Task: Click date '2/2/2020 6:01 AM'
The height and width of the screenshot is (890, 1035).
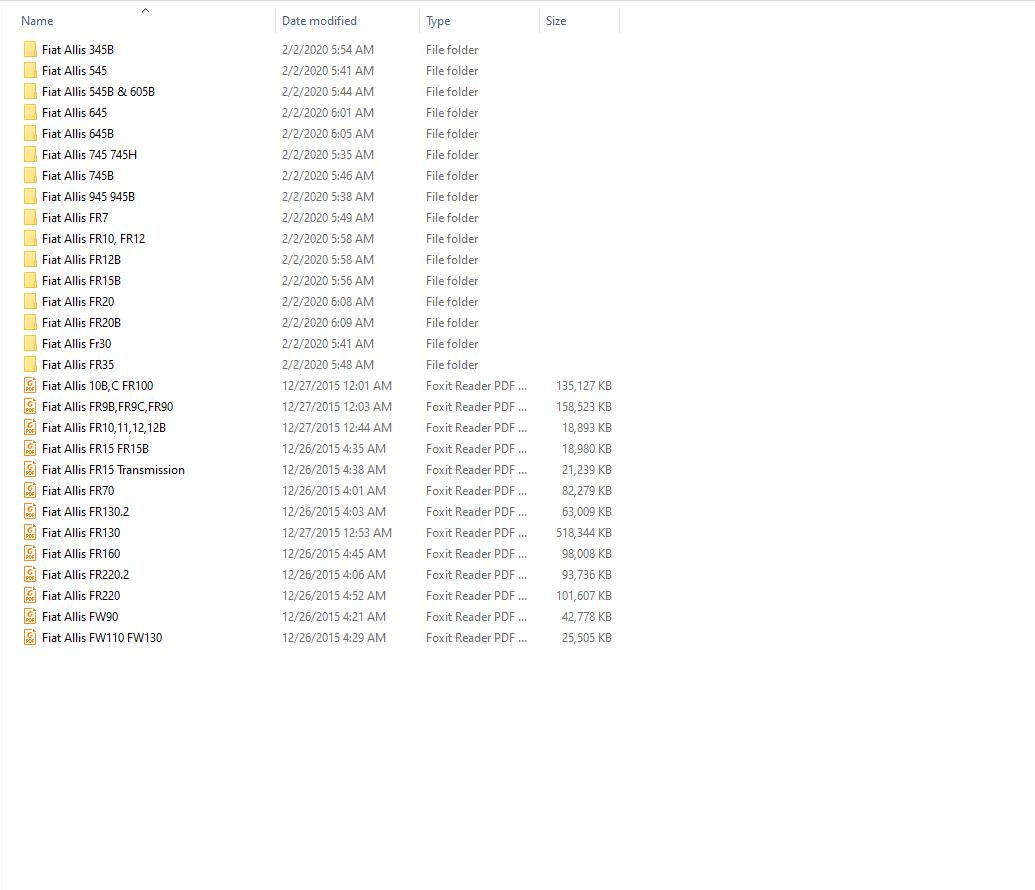Action: coord(328,113)
